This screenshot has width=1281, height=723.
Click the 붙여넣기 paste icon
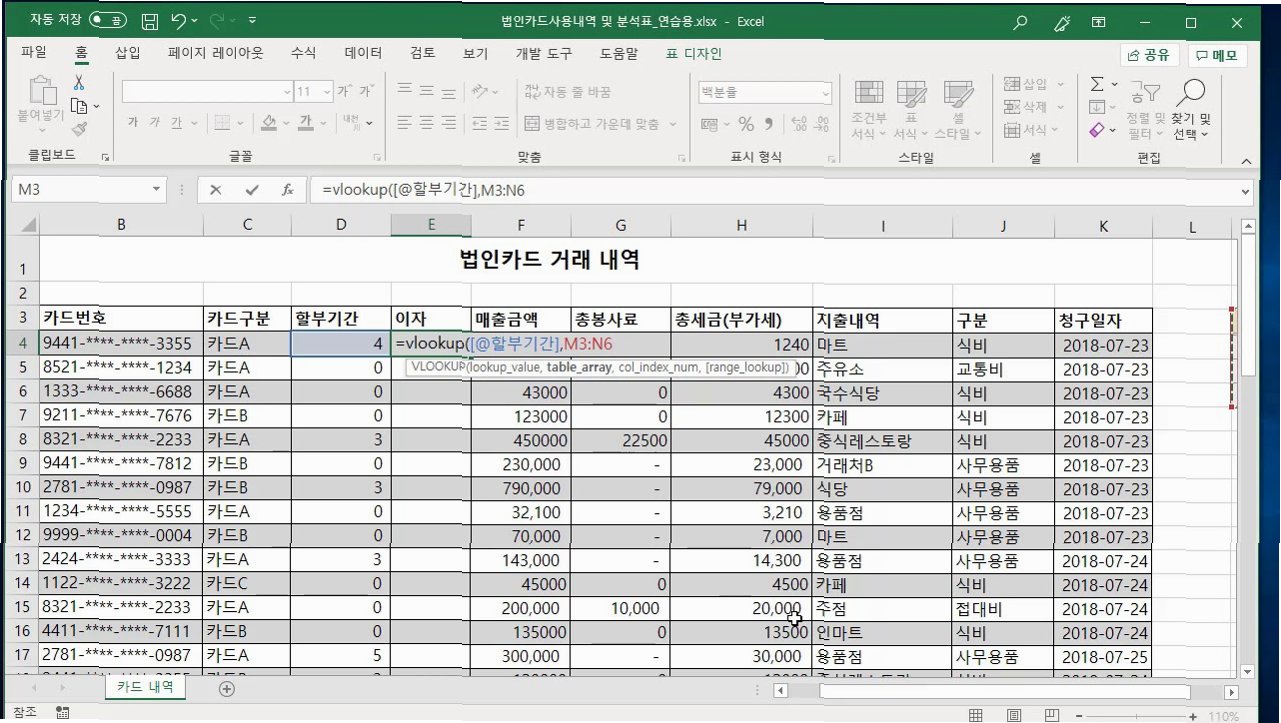point(42,92)
